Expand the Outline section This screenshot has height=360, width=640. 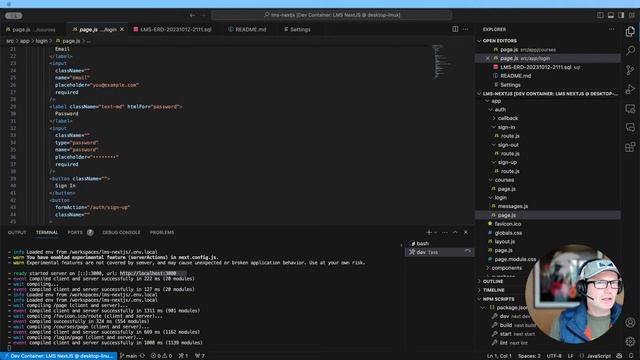pos(493,281)
